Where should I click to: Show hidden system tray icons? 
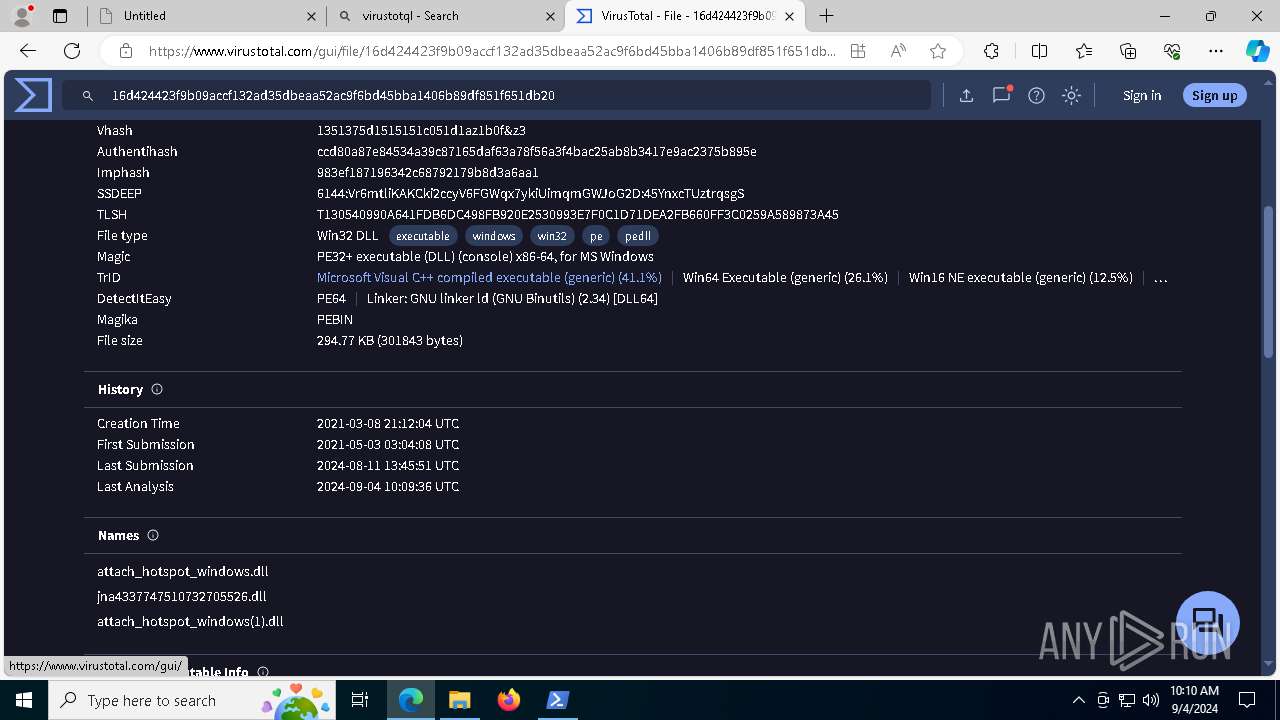tap(1078, 700)
